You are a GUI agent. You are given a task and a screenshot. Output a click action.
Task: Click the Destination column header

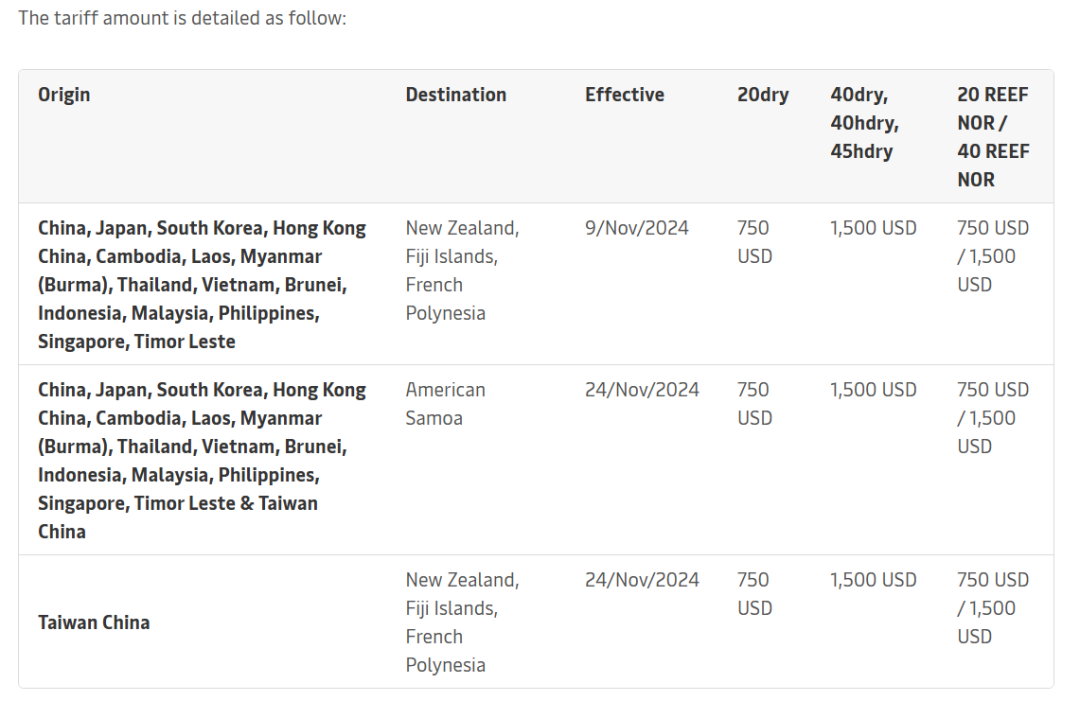(x=456, y=95)
